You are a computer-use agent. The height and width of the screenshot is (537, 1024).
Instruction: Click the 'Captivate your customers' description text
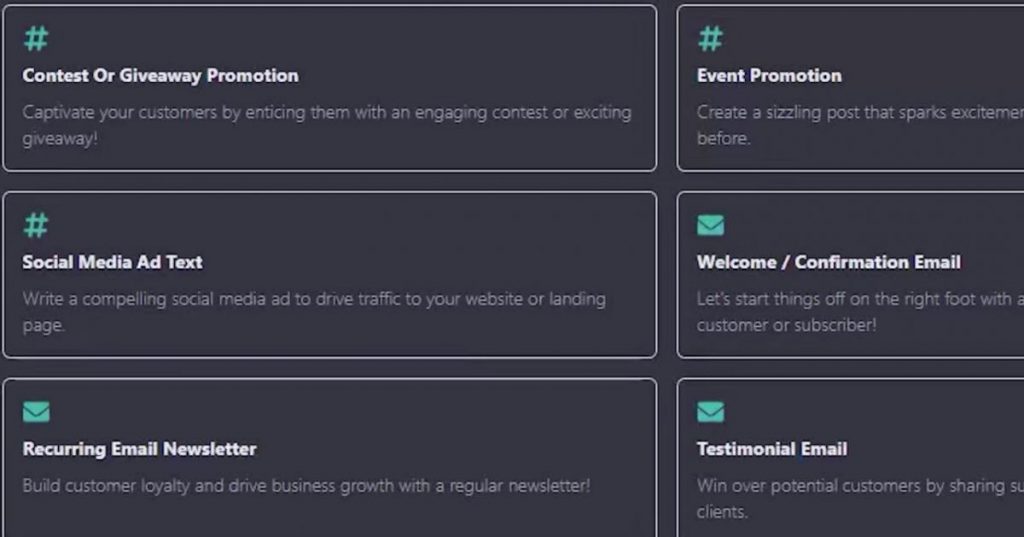327,125
